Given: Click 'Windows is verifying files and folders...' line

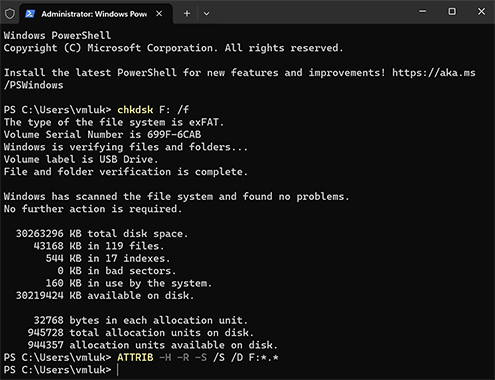Looking at the screenshot, I should click(126, 147).
